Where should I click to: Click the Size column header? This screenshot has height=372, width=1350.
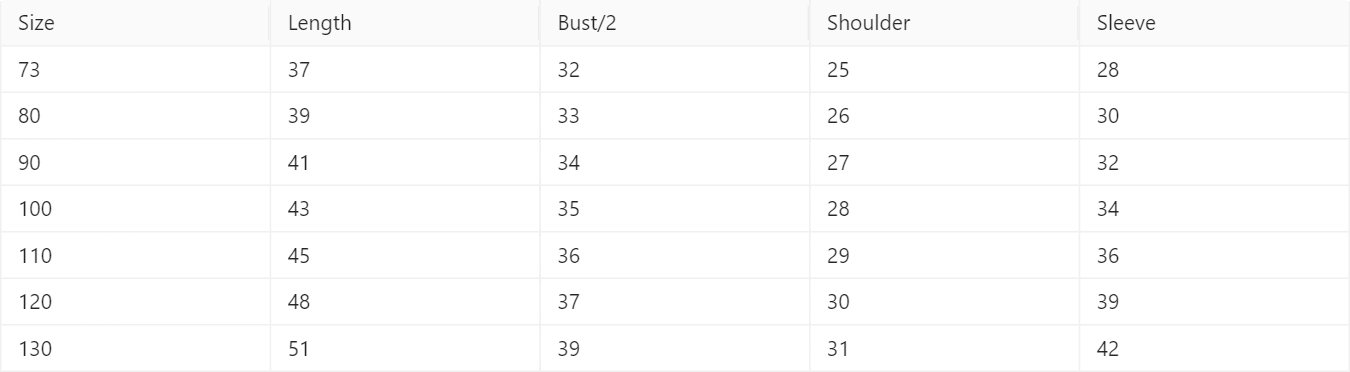pos(135,24)
